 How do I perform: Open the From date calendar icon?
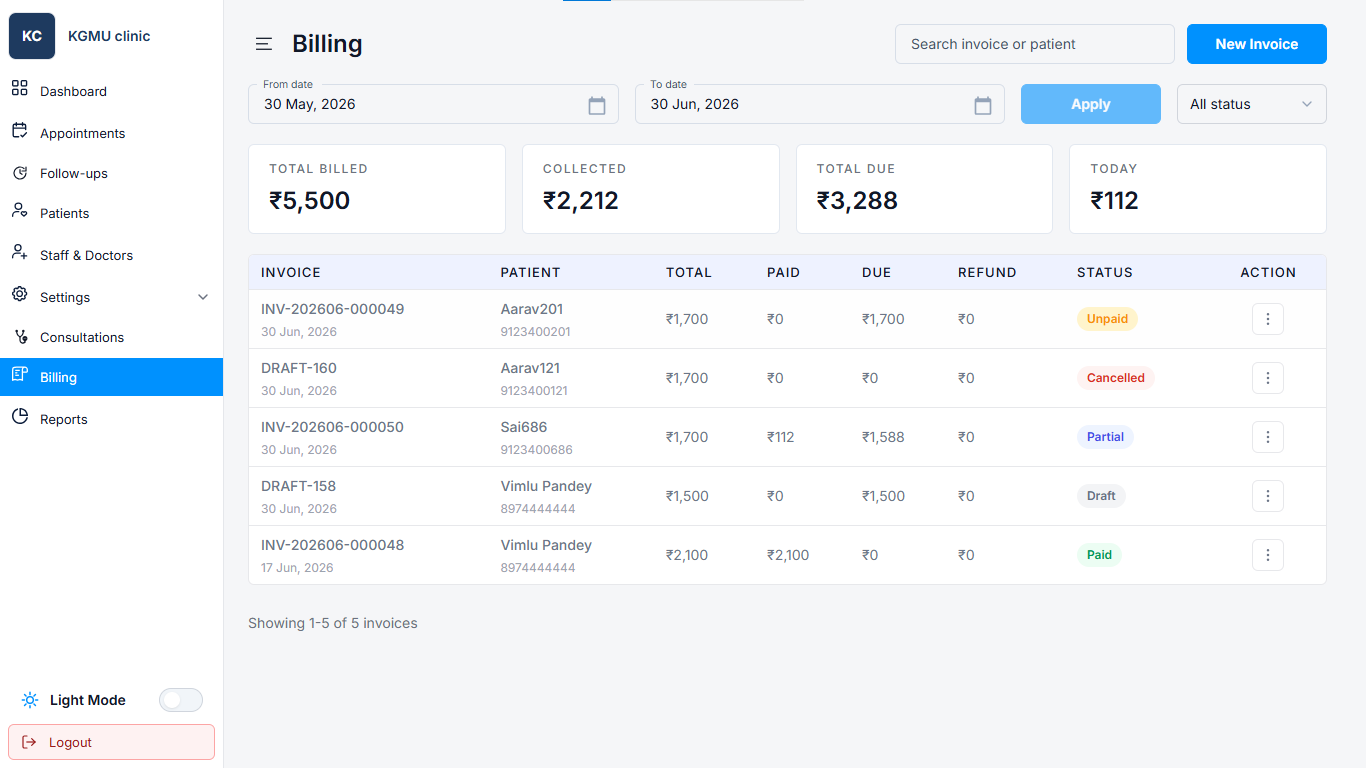coord(597,105)
